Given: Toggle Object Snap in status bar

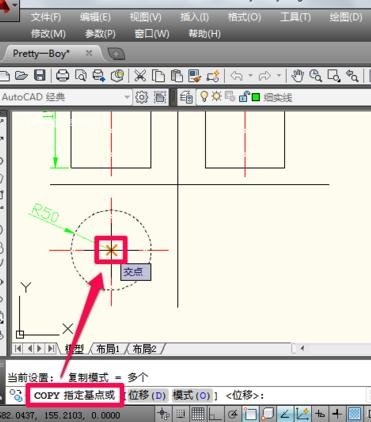Looking at the screenshot, I should [250, 414].
